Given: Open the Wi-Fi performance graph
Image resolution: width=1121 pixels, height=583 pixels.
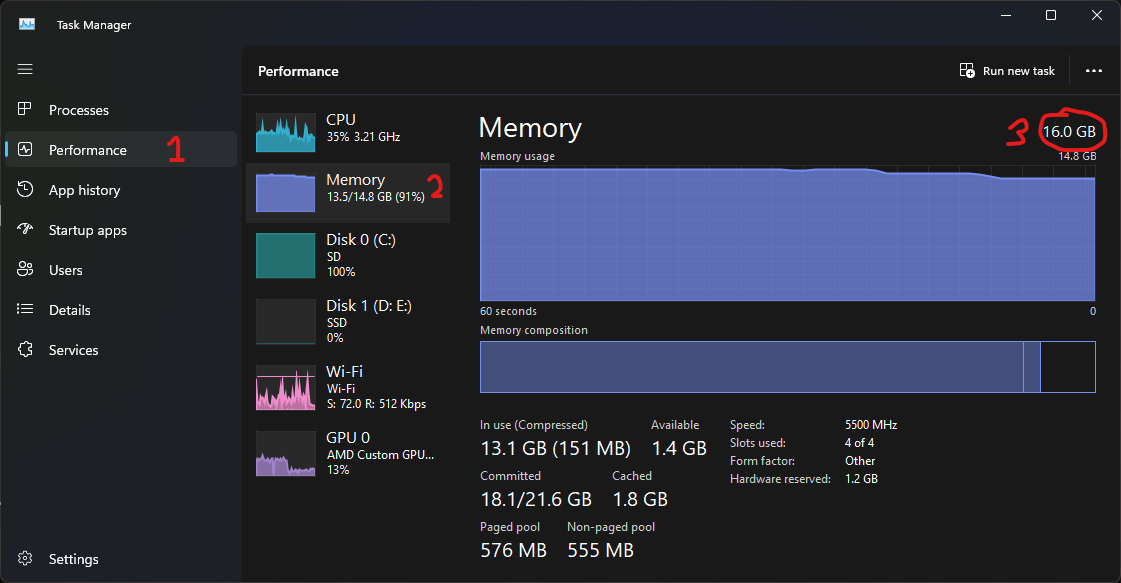Looking at the screenshot, I should pos(286,388).
